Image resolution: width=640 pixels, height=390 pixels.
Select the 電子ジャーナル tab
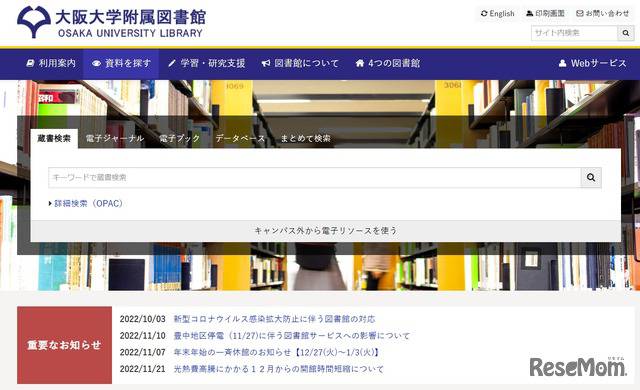click(115, 139)
